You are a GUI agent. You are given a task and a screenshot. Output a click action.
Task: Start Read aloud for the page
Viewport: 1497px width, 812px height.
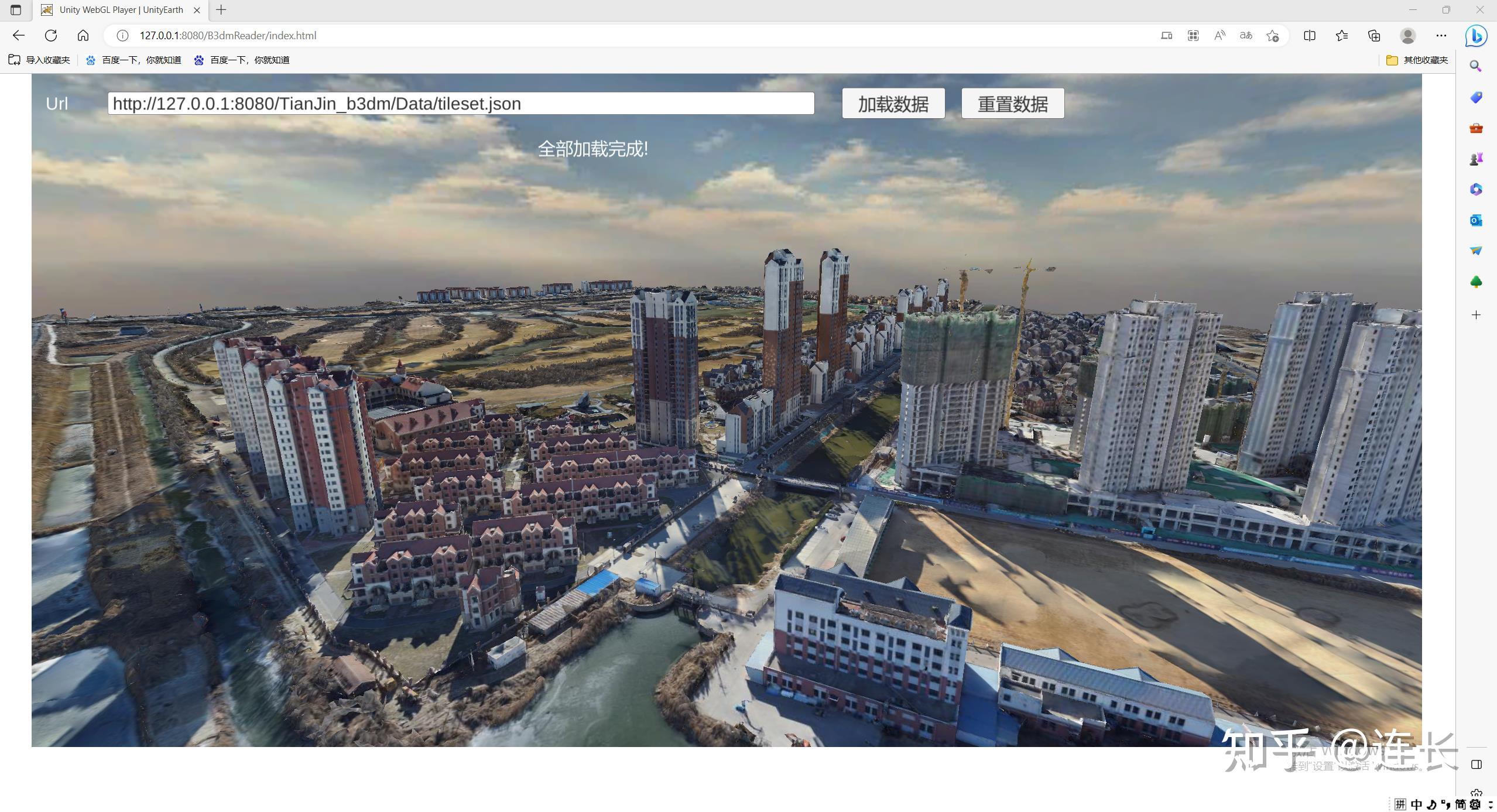[1219, 36]
